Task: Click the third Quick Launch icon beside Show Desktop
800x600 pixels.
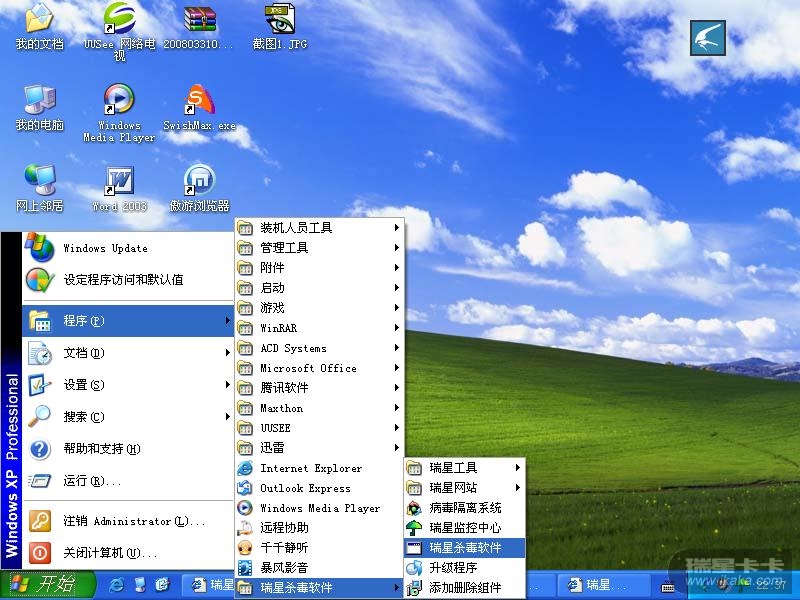Action: [162, 585]
